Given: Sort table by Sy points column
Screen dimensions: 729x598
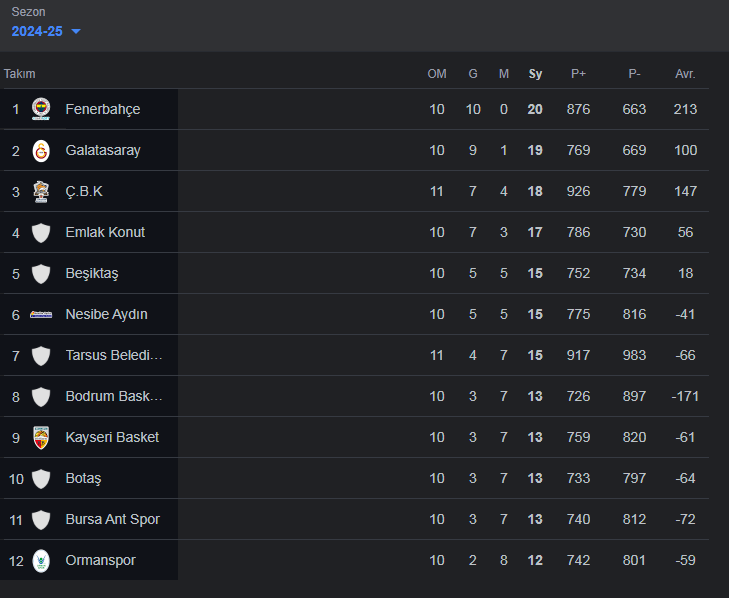Looking at the screenshot, I should (535, 74).
